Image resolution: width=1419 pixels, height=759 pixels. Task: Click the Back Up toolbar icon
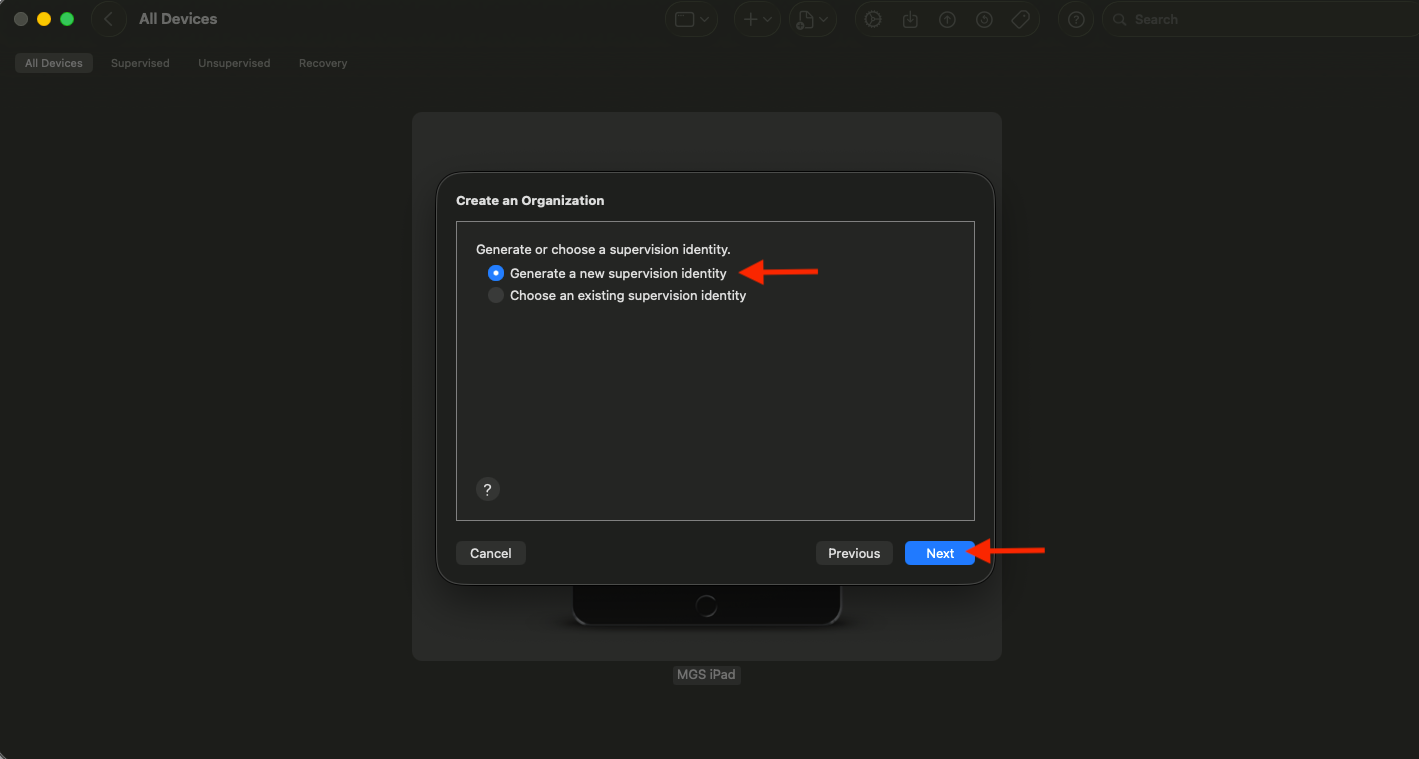947,19
